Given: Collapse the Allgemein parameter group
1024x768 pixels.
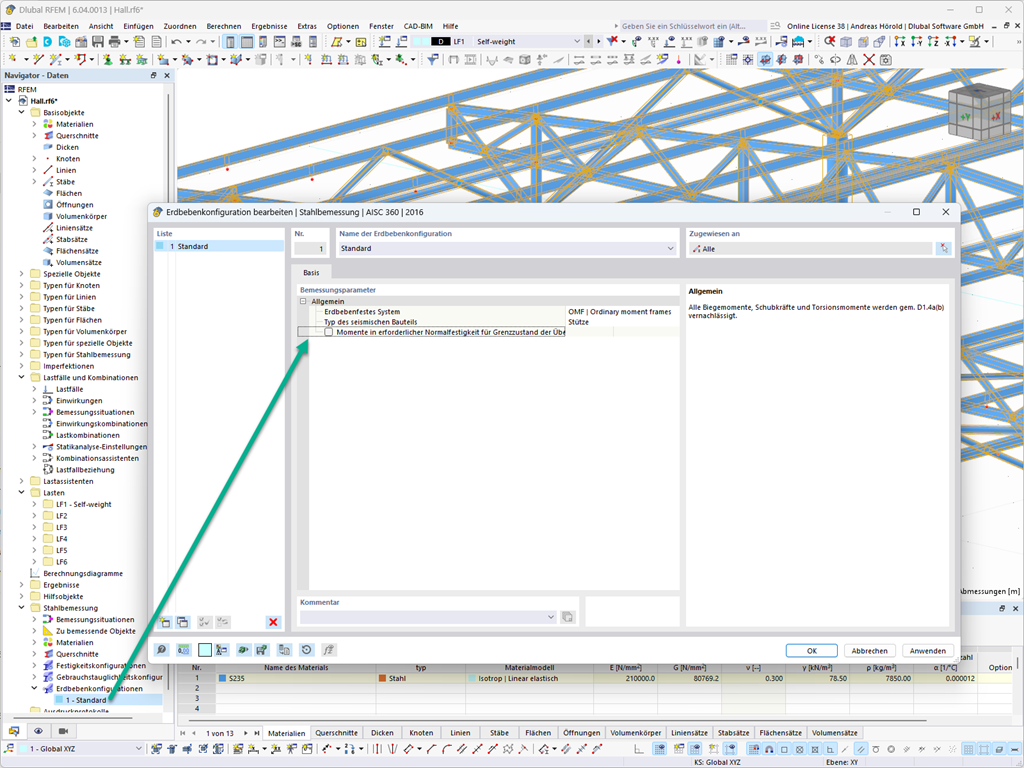Looking at the screenshot, I should pyautogui.click(x=303, y=302).
